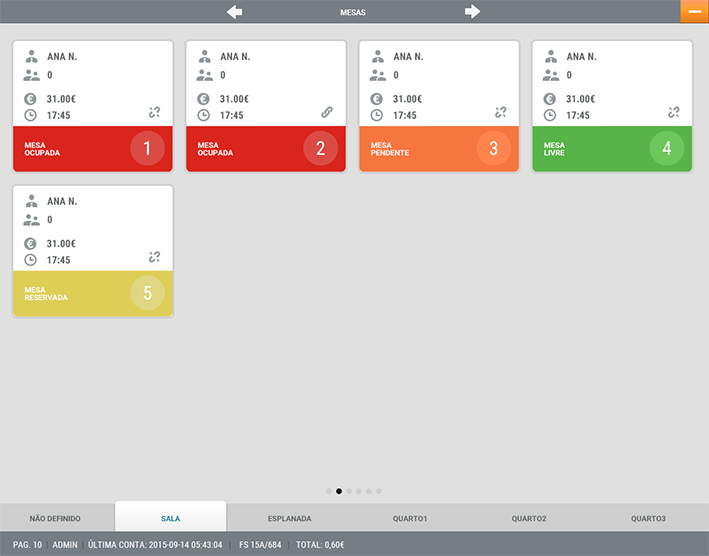Click the link icon on table 2 card

coord(327,113)
